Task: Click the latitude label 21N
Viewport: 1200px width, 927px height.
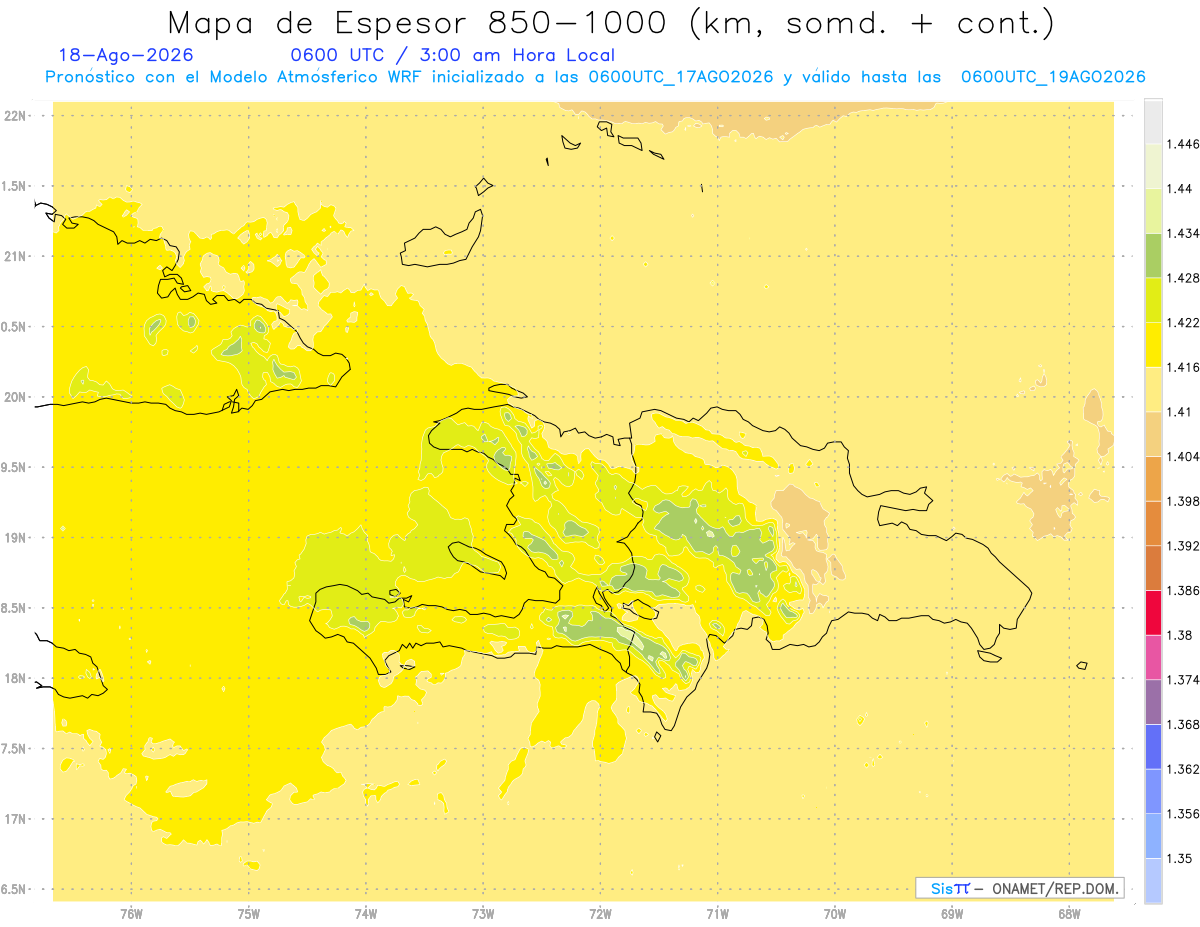Action: point(14,256)
